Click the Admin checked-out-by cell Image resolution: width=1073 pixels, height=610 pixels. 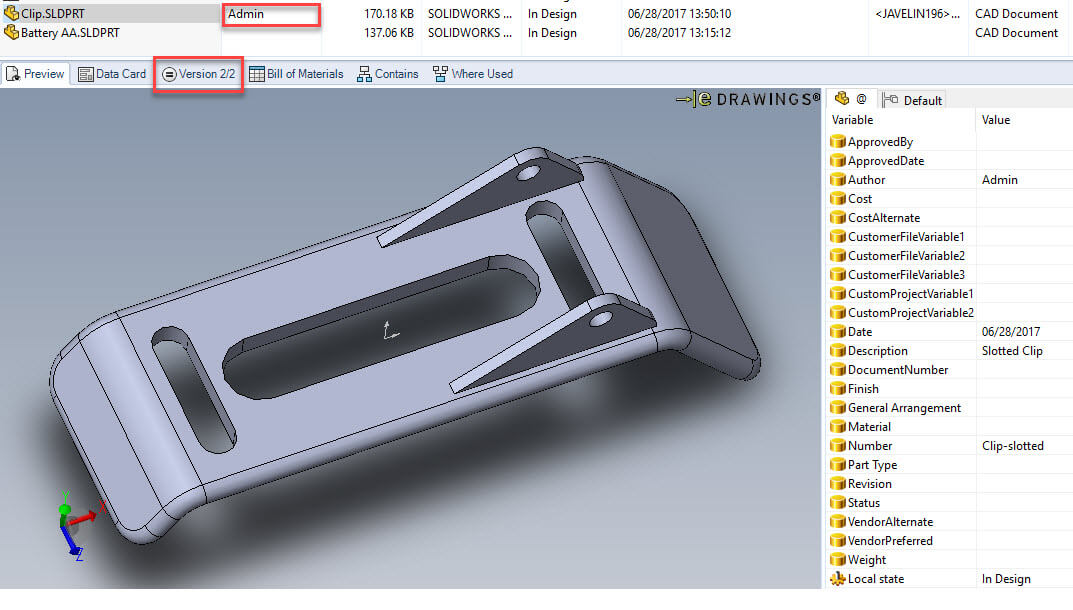pos(271,14)
